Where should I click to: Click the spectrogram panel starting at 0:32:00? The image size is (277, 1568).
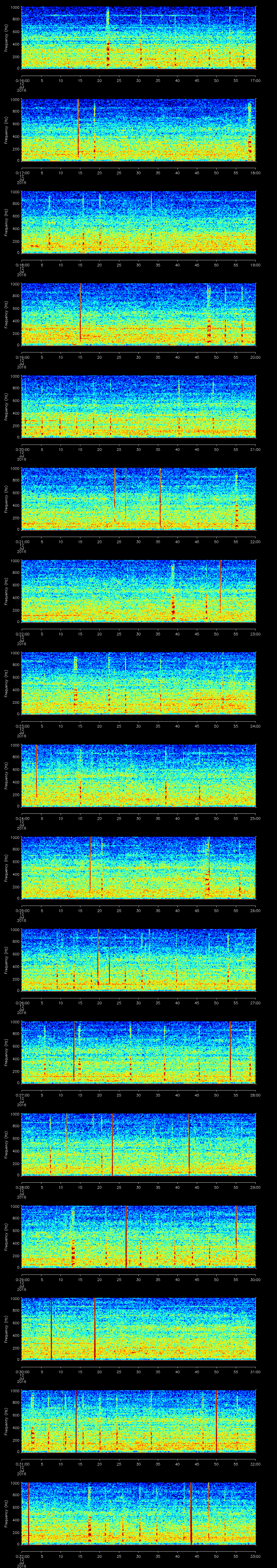click(139, 1513)
